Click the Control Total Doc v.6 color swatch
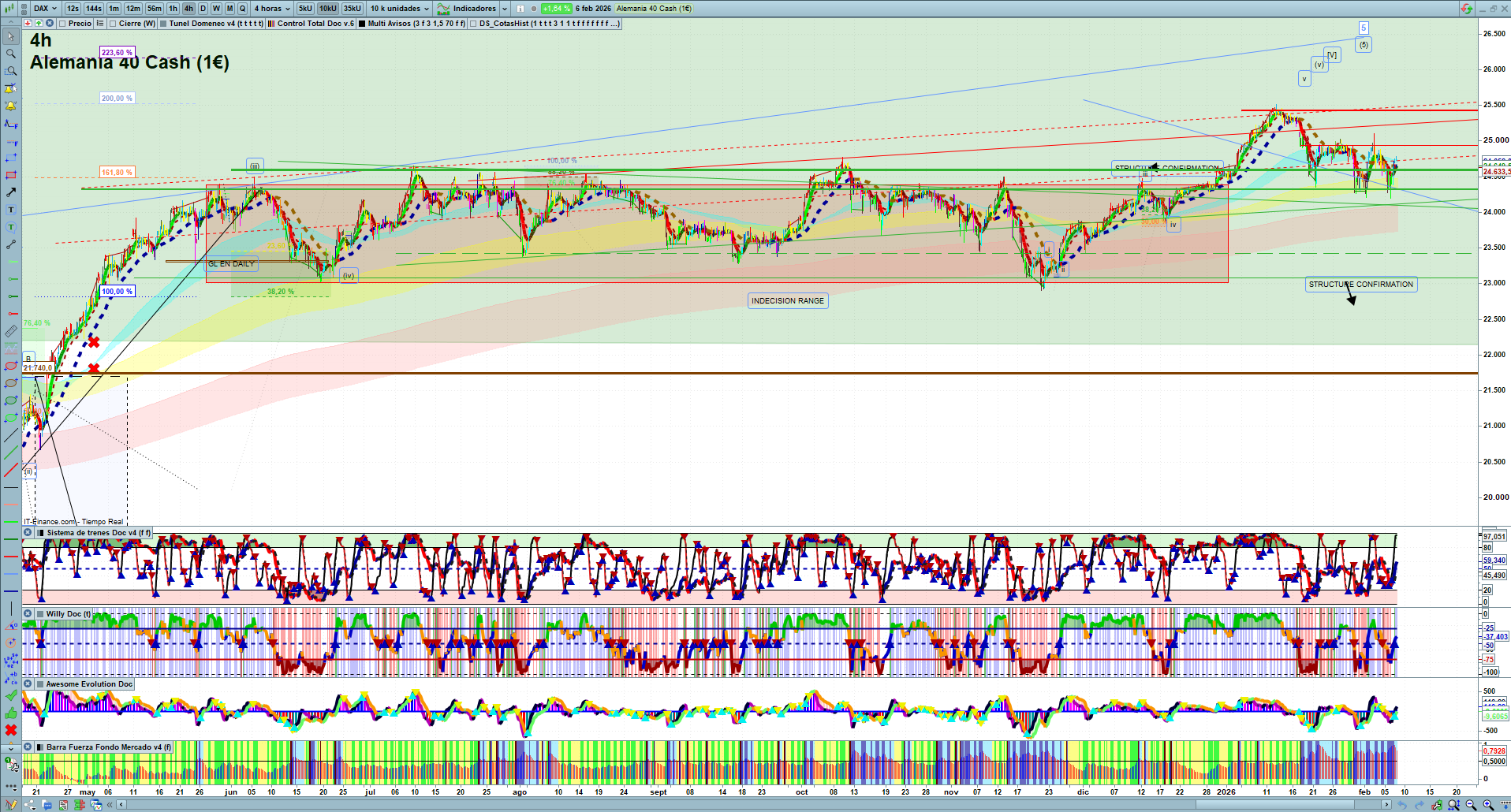Viewport: 1511px width, 812px height. click(x=271, y=24)
